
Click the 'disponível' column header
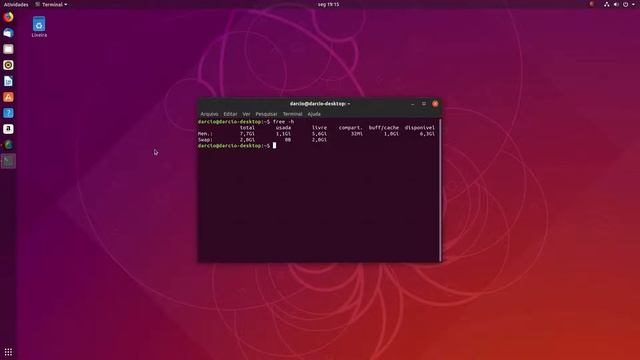click(x=420, y=128)
